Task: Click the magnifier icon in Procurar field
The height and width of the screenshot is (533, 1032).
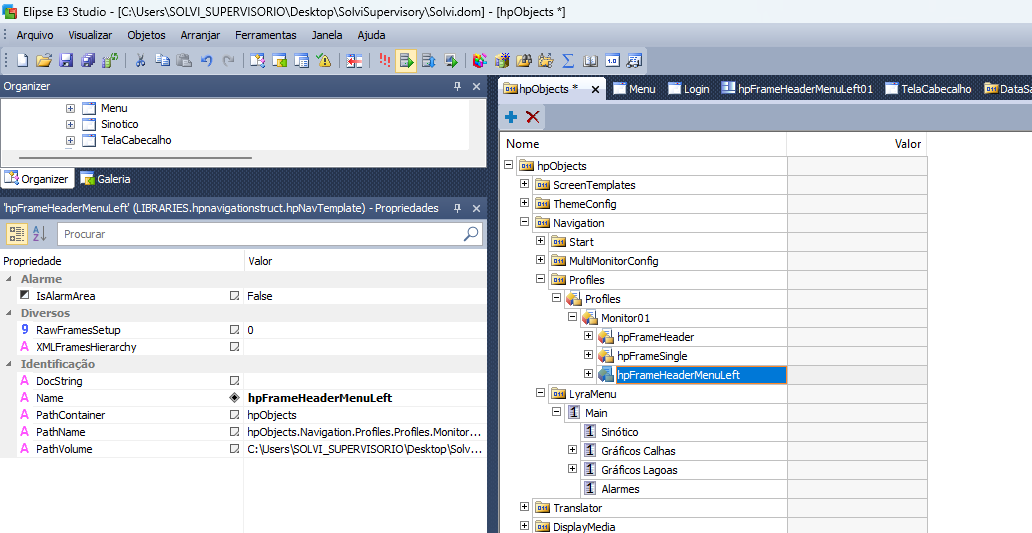Action: pyautogui.click(x=471, y=234)
